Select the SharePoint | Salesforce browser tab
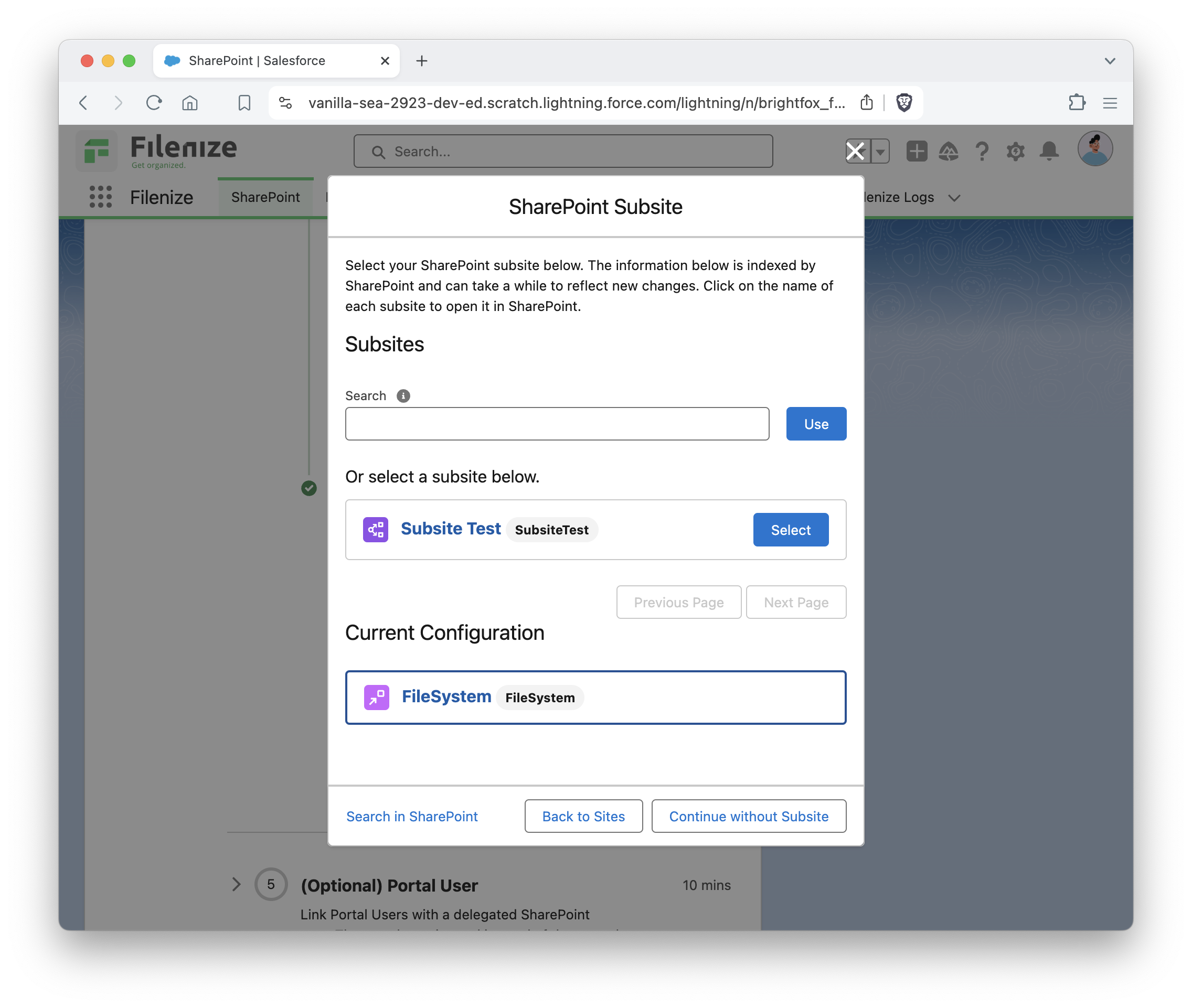Image resolution: width=1192 pixels, height=1008 pixels. (276, 60)
